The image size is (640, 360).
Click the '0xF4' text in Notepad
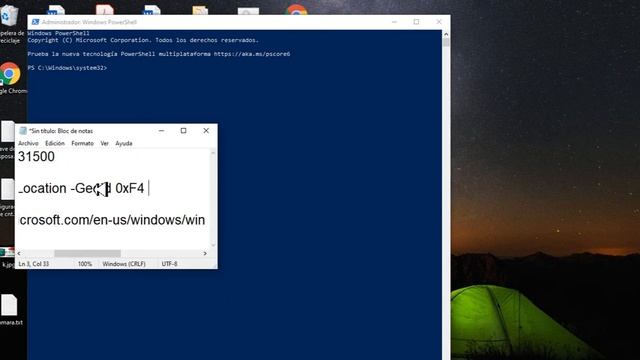[x=130, y=189]
